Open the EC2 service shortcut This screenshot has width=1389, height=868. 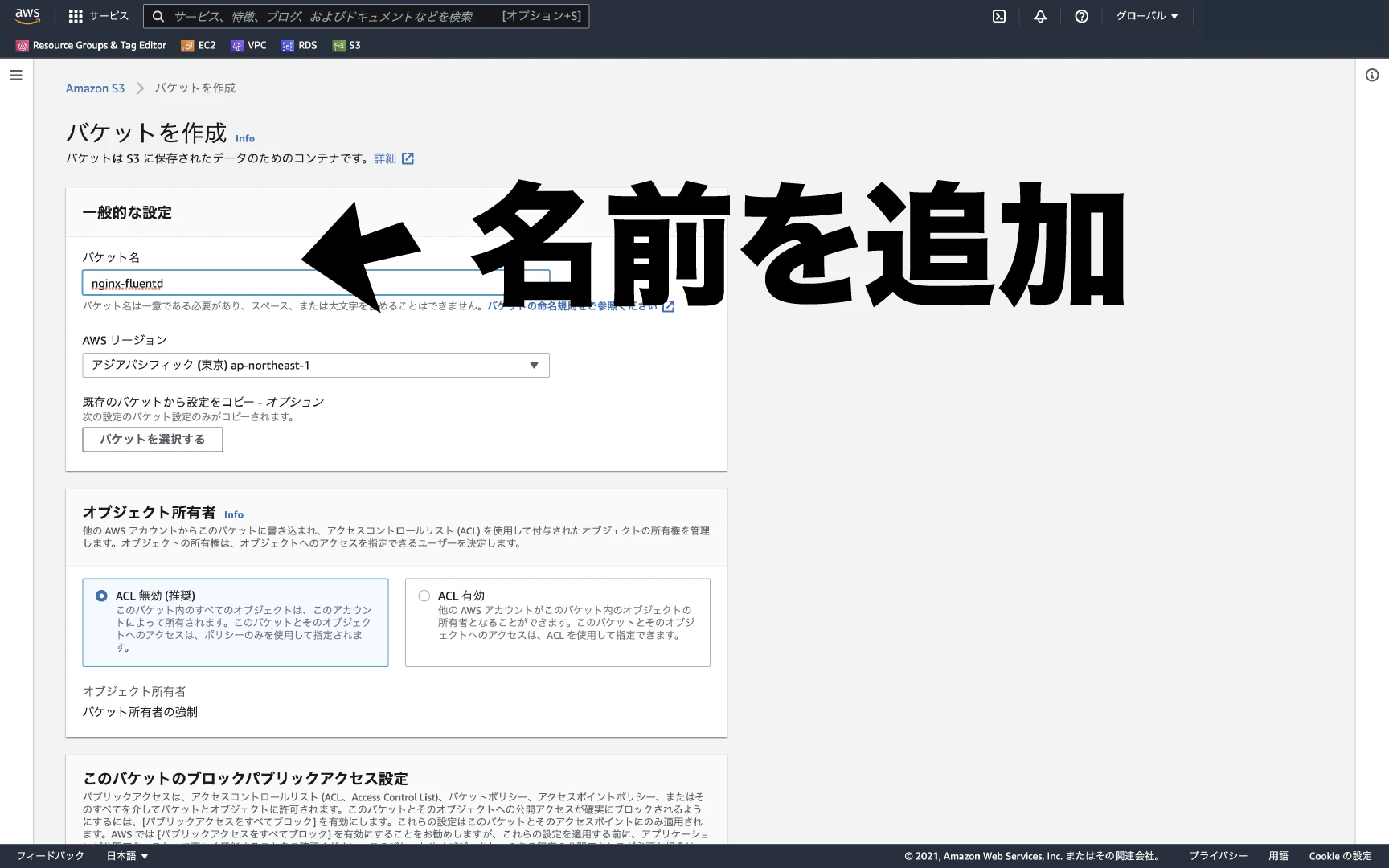(x=199, y=46)
